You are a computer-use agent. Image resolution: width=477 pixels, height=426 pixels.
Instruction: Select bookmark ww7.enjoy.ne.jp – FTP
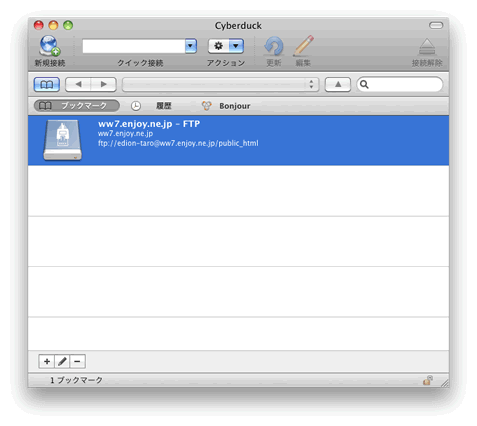(238, 140)
